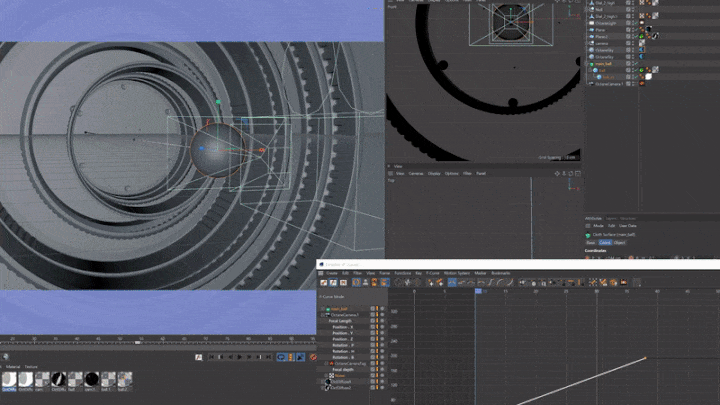Click Go to Start playback button
Screen dimensions: 720x405
click(x=211, y=357)
